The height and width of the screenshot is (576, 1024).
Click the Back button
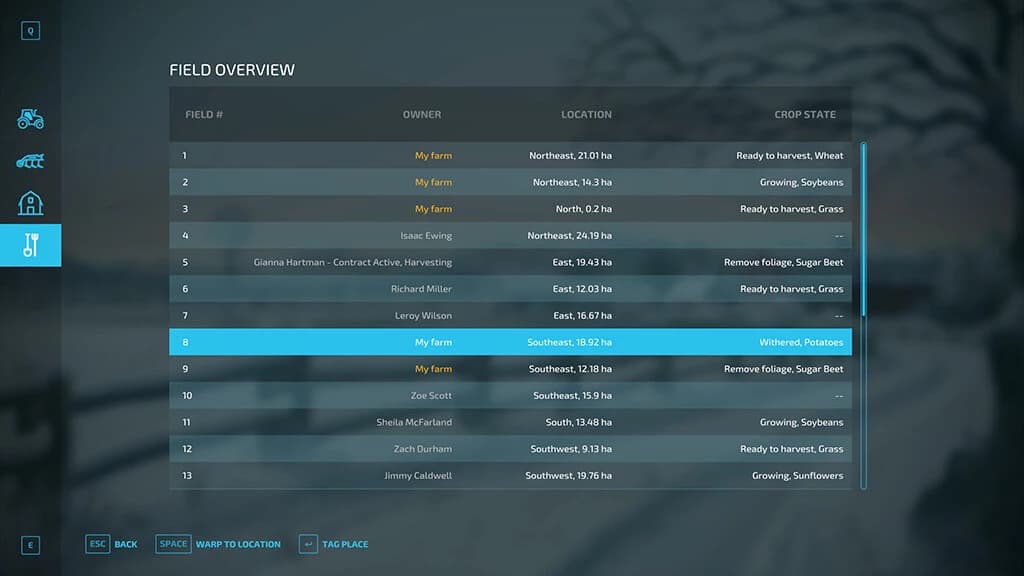tap(125, 544)
